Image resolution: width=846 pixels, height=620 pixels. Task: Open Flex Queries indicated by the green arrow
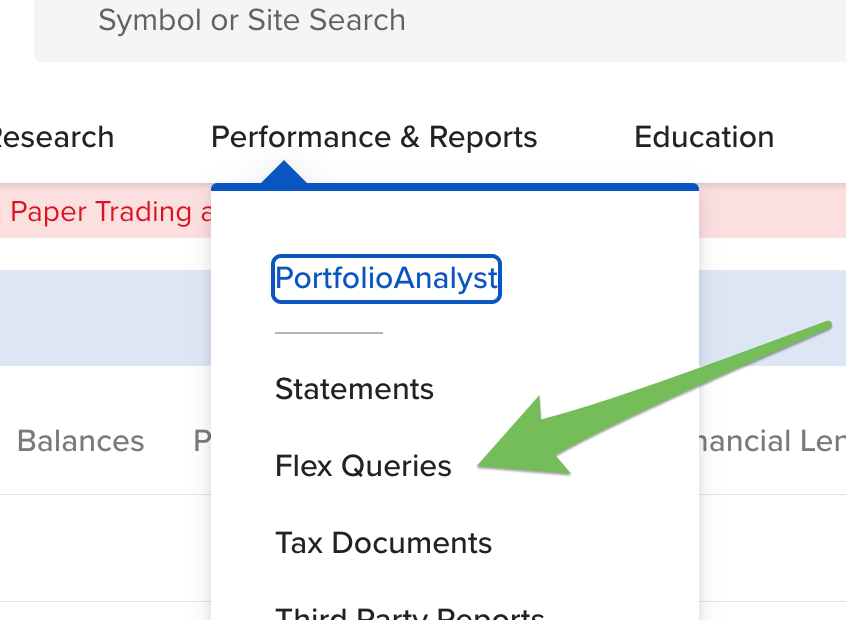(362, 465)
